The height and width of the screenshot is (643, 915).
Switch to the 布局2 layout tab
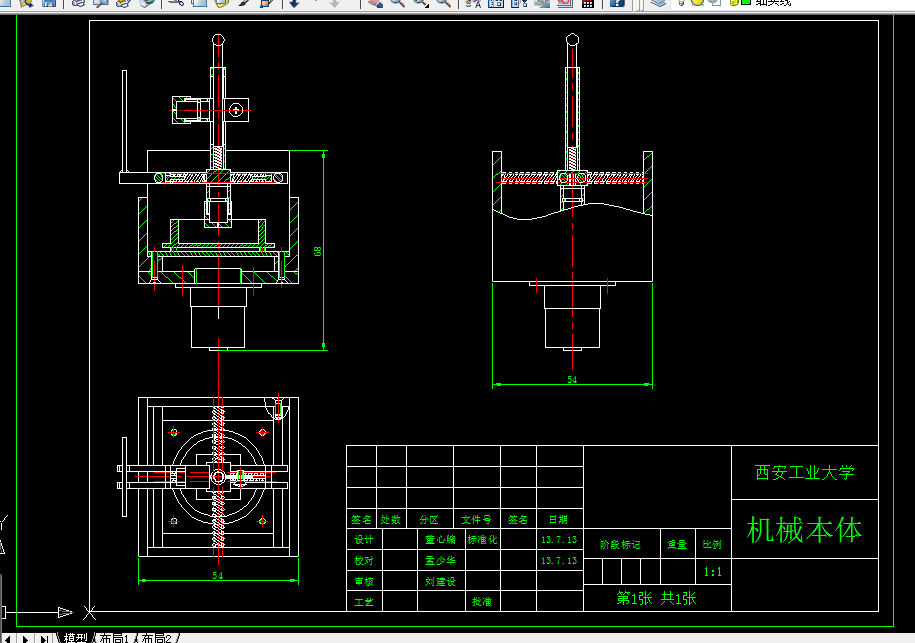click(156, 638)
